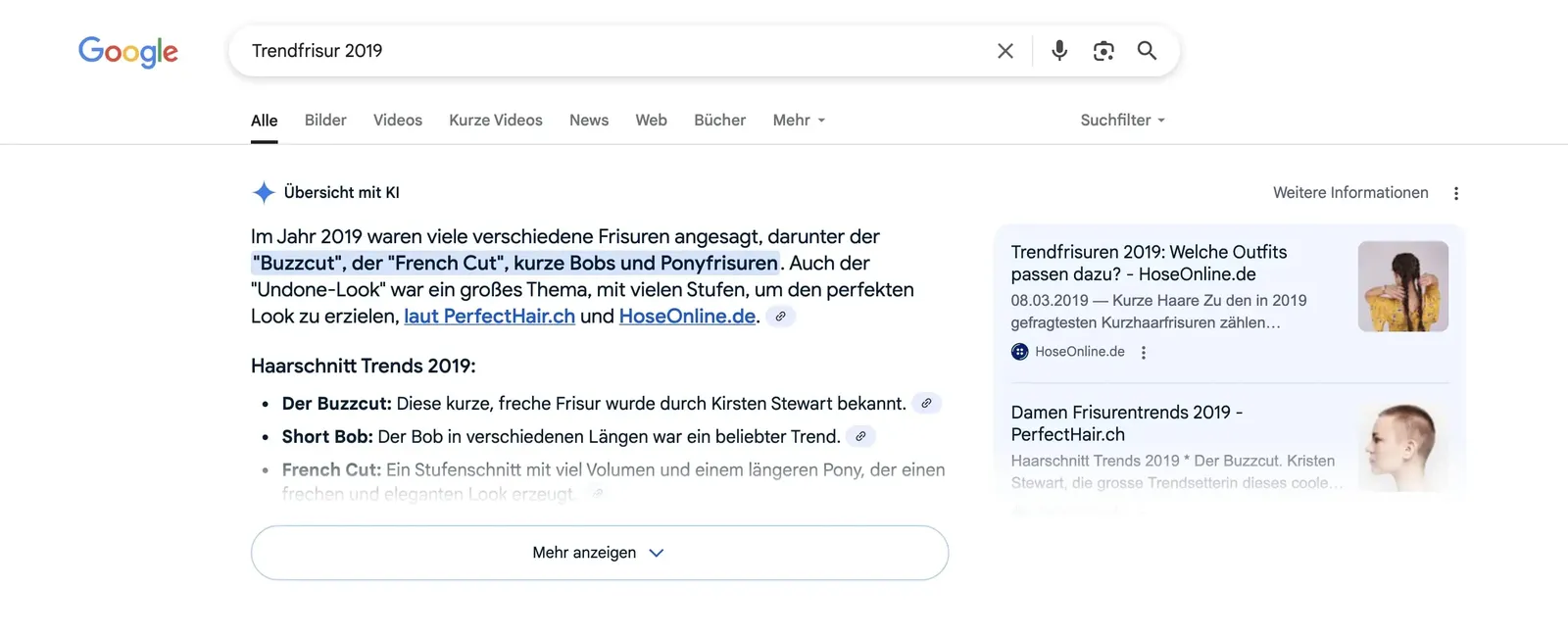Image resolution: width=1568 pixels, height=638 pixels.
Task: Click the French Cut bullet text
Action: [613, 481]
